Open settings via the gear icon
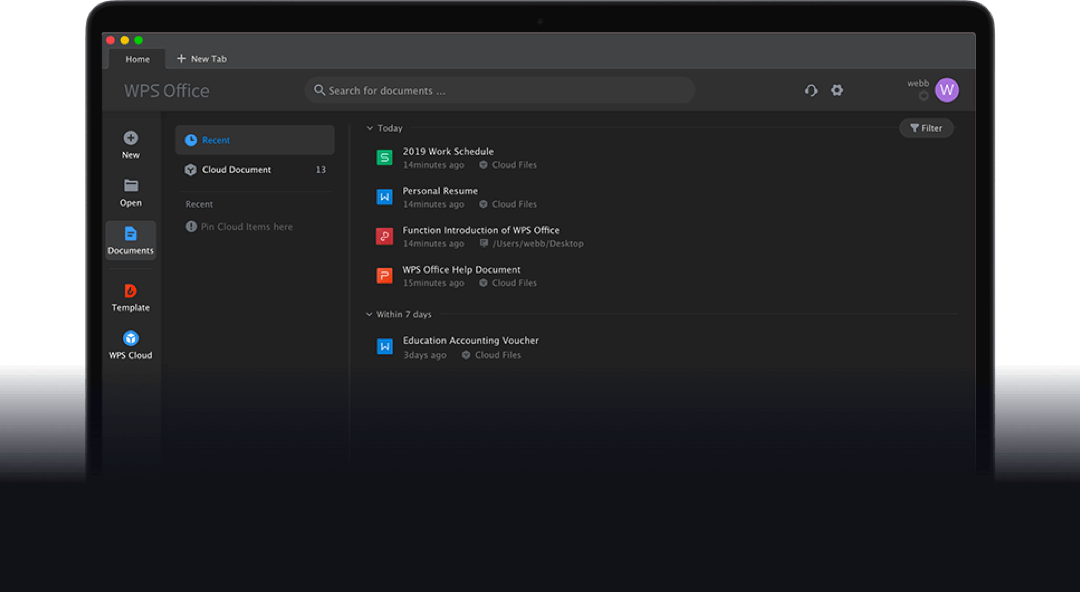 click(837, 90)
